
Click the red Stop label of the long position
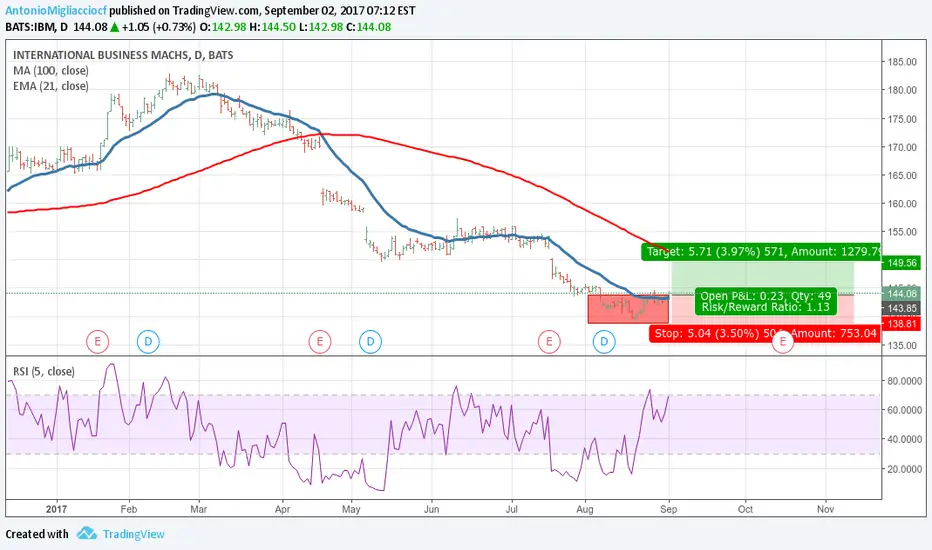click(765, 334)
